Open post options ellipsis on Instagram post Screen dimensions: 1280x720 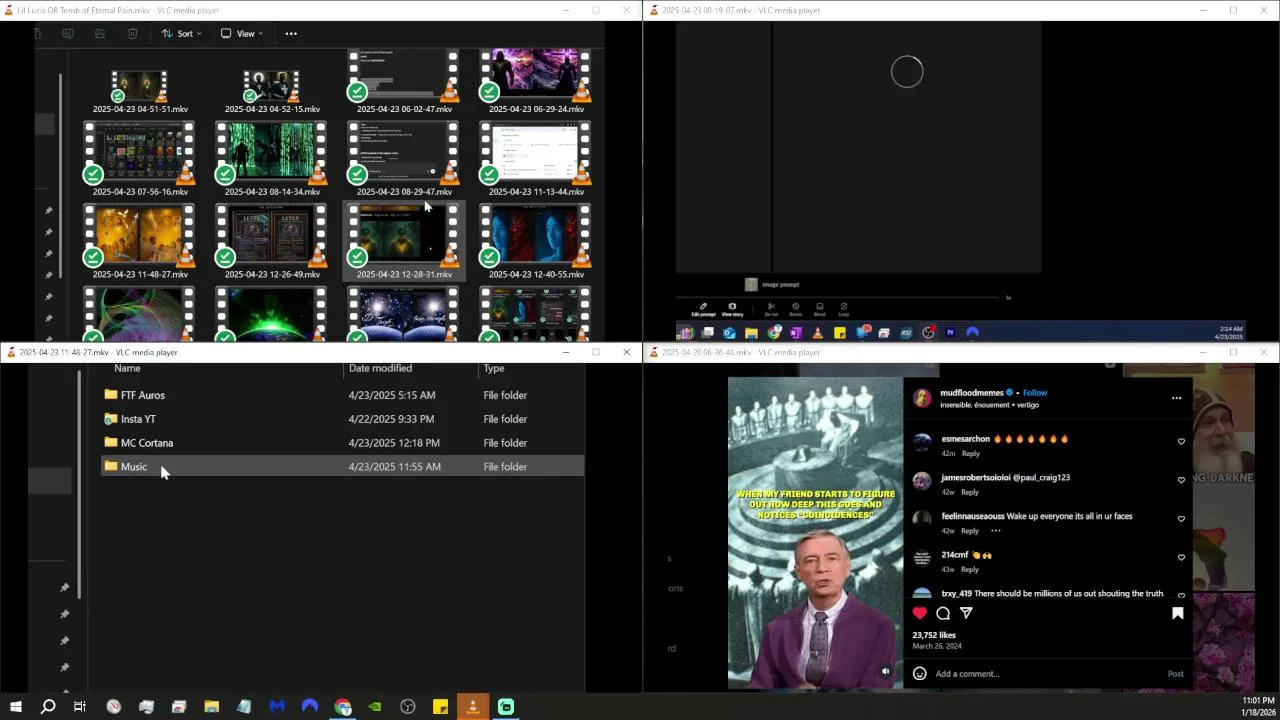click(1176, 398)
